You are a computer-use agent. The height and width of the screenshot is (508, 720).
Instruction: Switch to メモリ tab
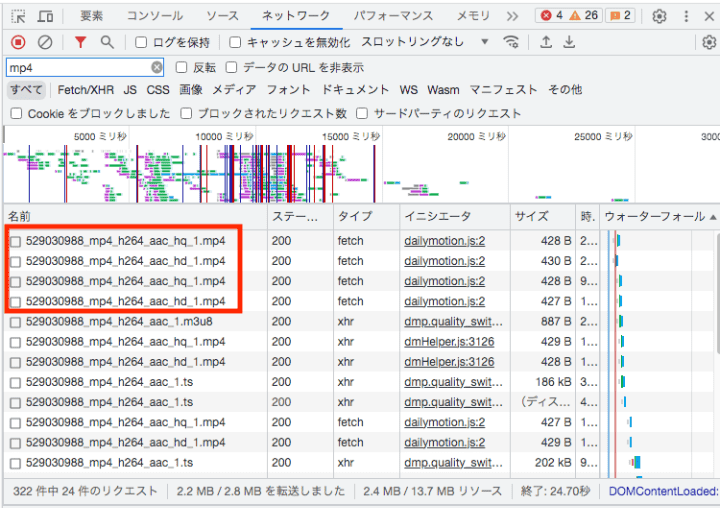[x=473, y=16]
